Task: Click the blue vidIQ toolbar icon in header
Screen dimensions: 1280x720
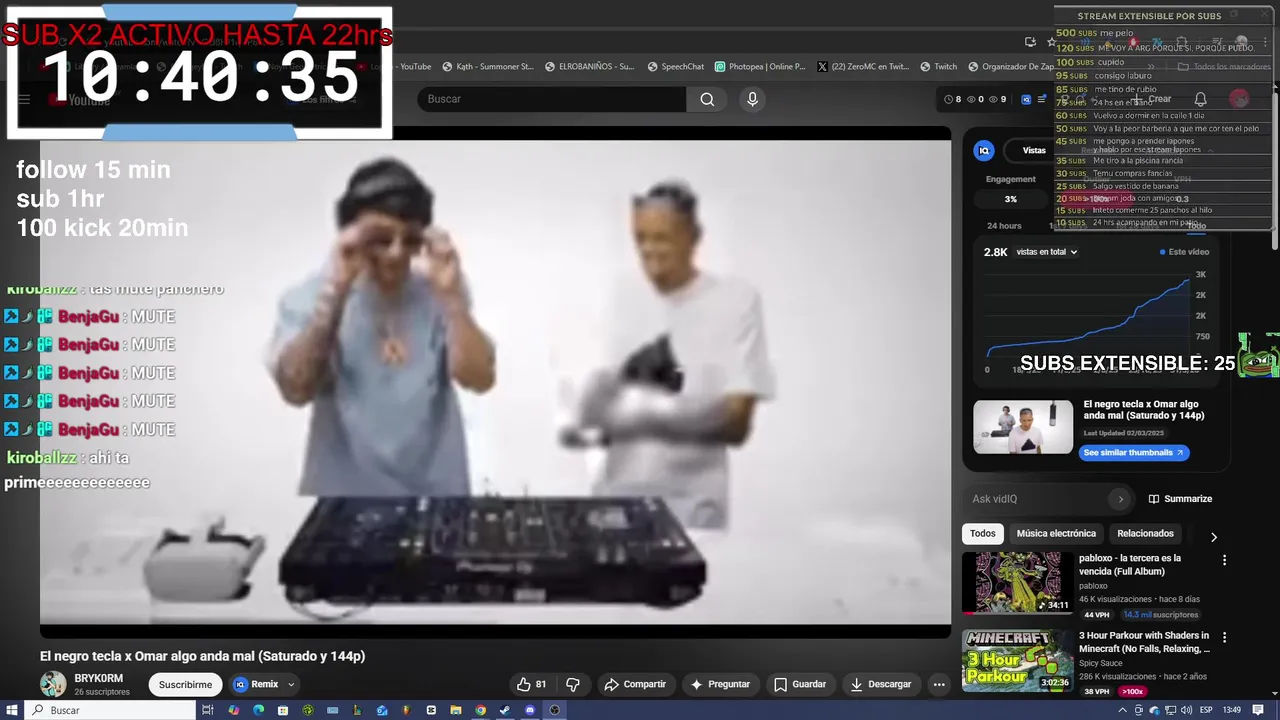Action: pyautogui.click(x=1026, y=99)
